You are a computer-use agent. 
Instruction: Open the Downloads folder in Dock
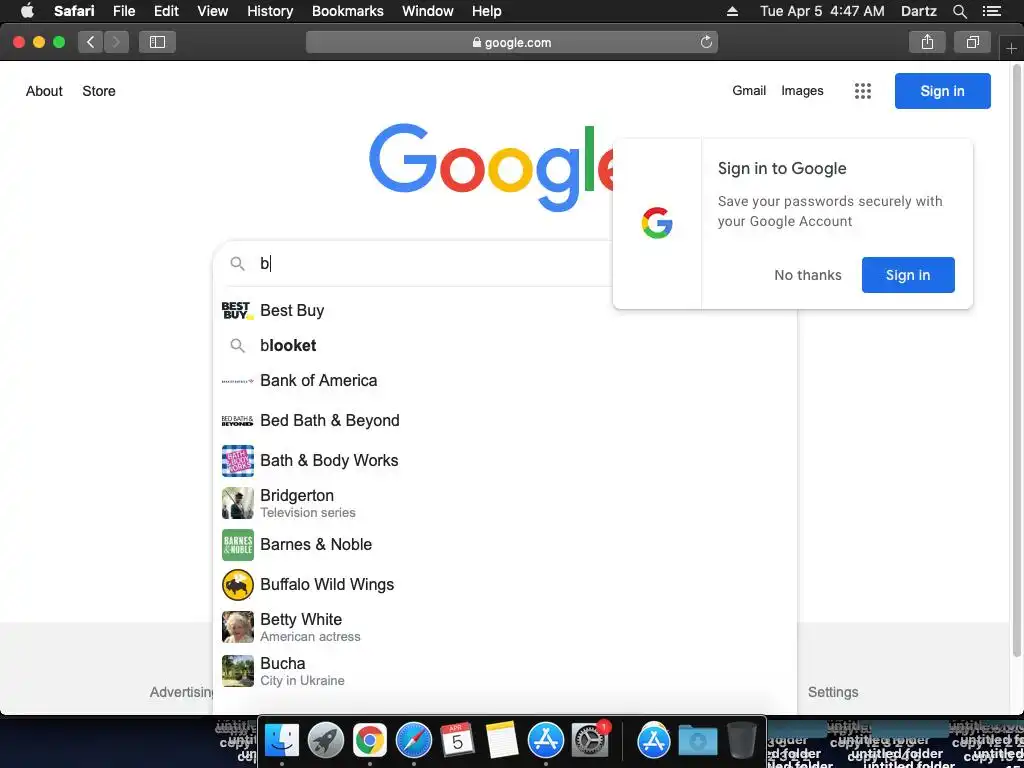tap(697, 740)
